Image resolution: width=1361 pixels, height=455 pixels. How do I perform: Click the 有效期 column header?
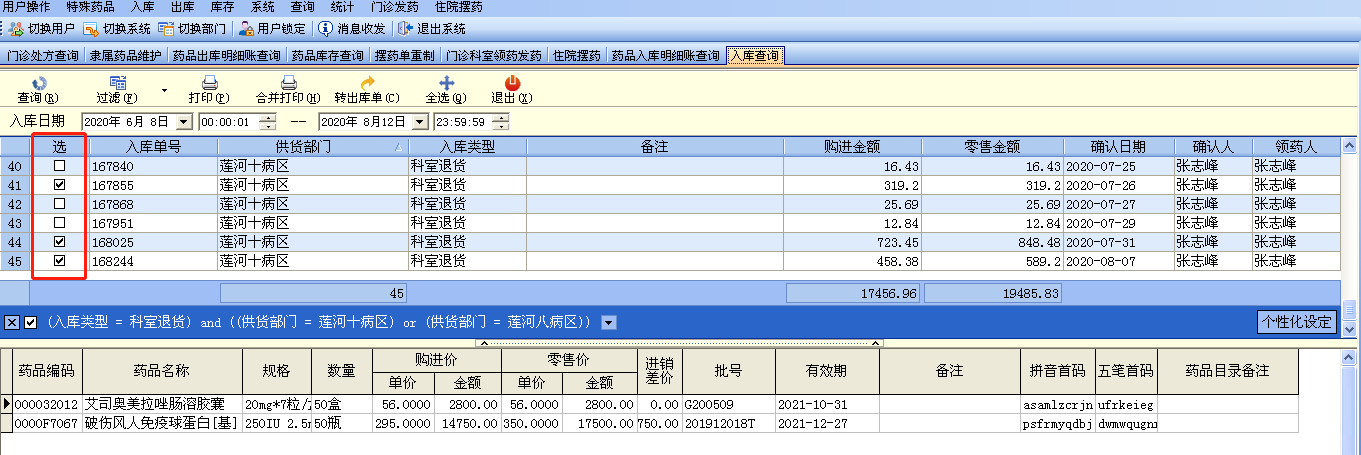click(826, 370)
